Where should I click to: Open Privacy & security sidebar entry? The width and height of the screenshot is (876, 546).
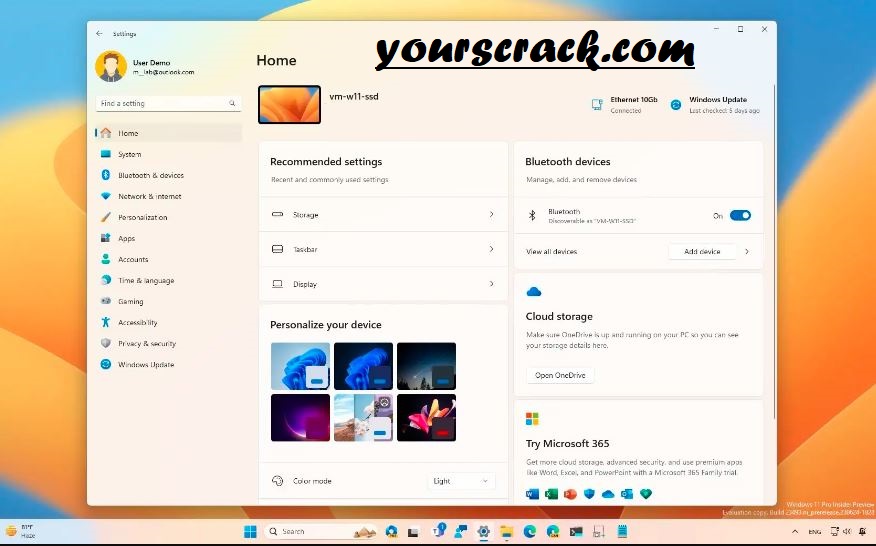pyautogui.click(x=168, y=344)
